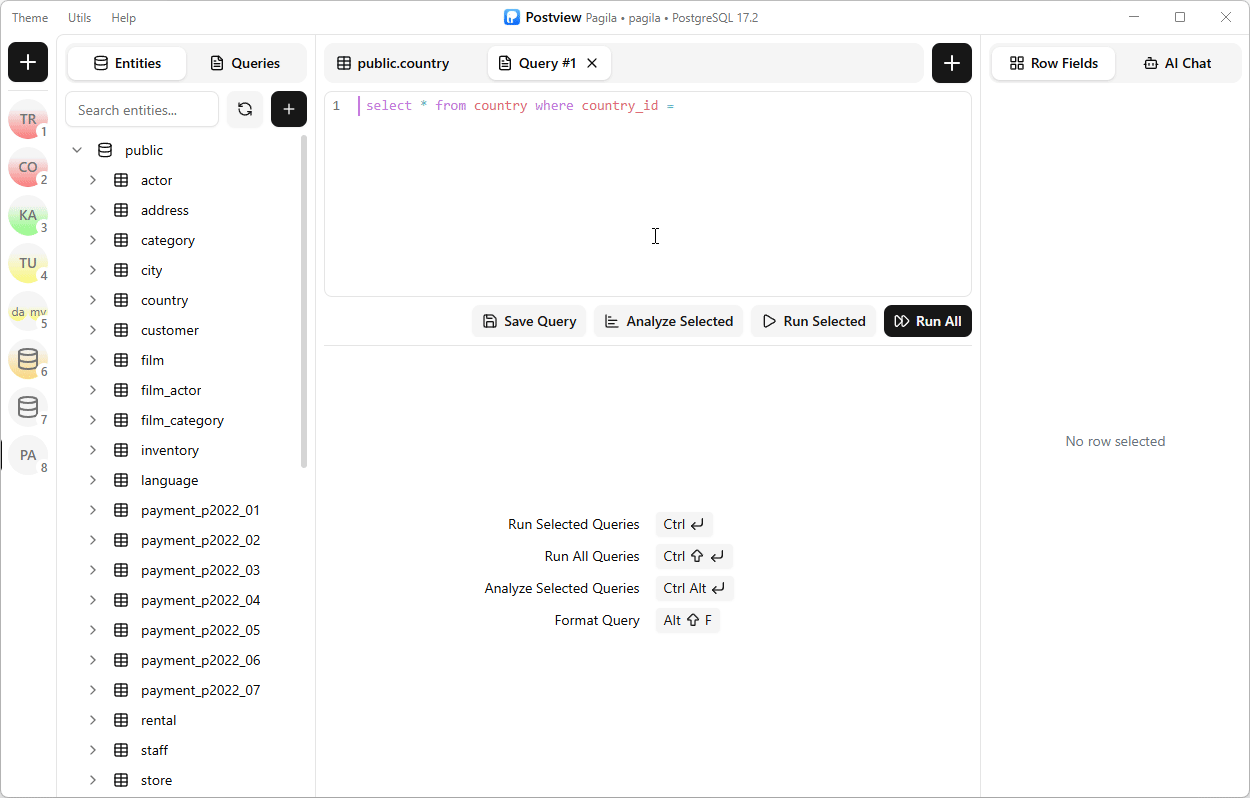Image resolution: width=1250 pixels, height=798 pixels.
Task: Click in the Search entities field
Action: point(142,110)
